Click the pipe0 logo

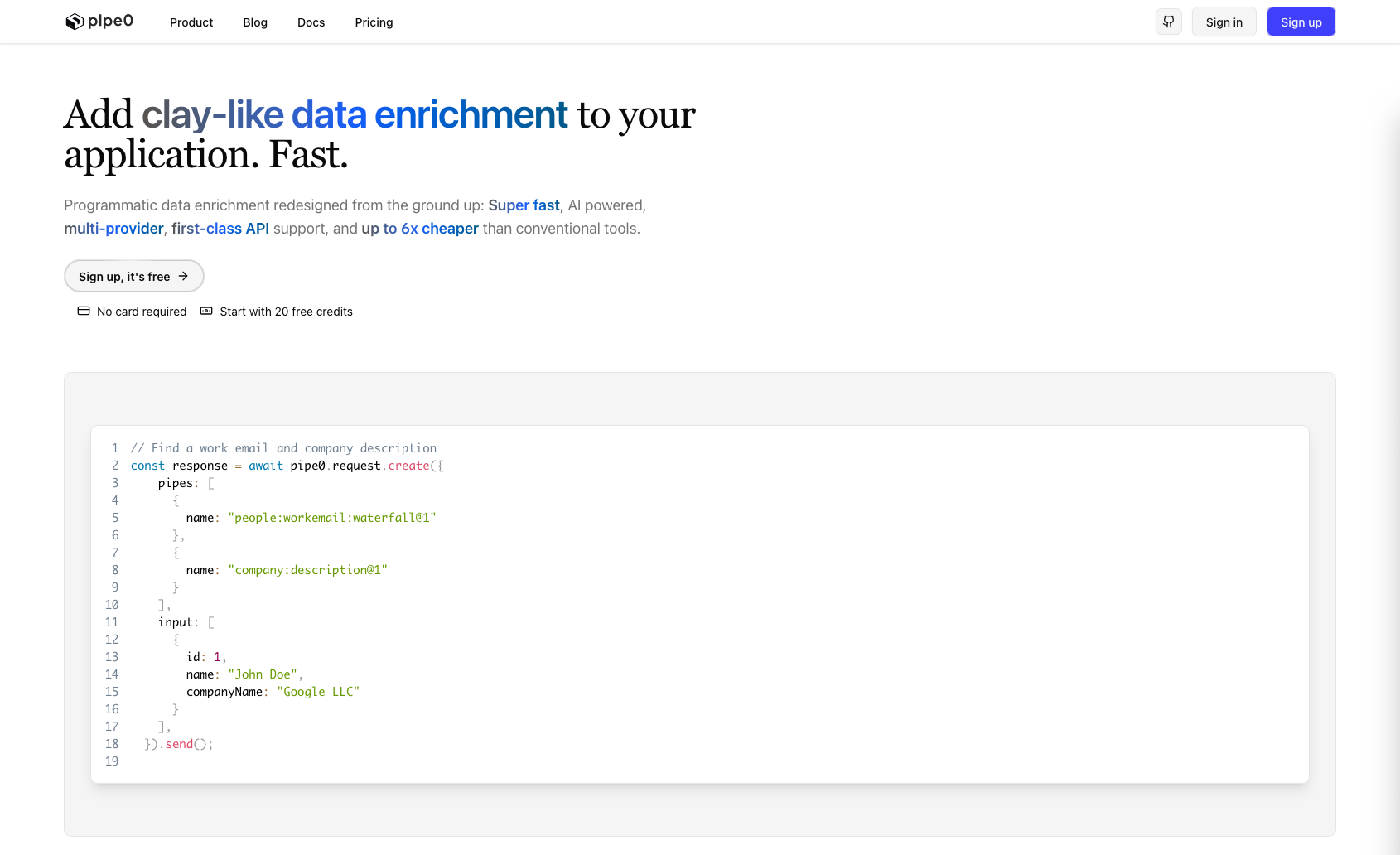pos(99,22)
